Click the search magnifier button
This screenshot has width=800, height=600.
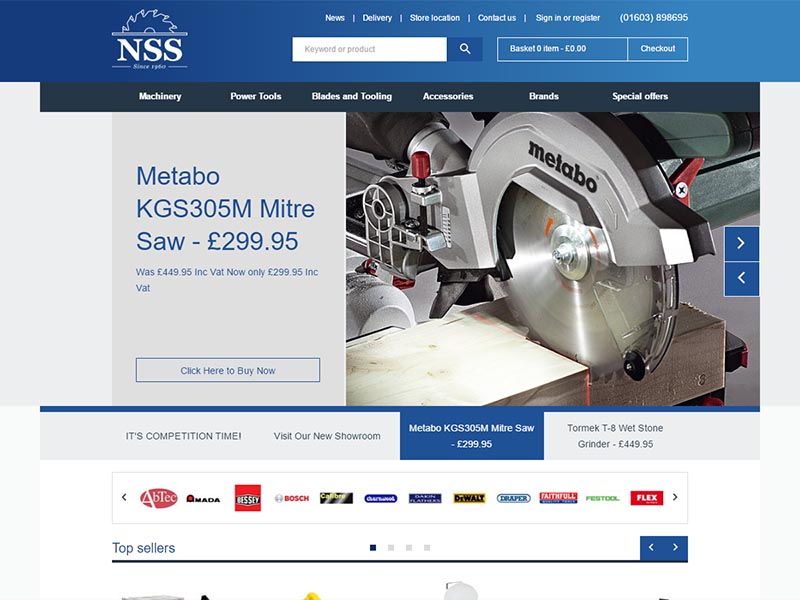(x=465, y=49)
